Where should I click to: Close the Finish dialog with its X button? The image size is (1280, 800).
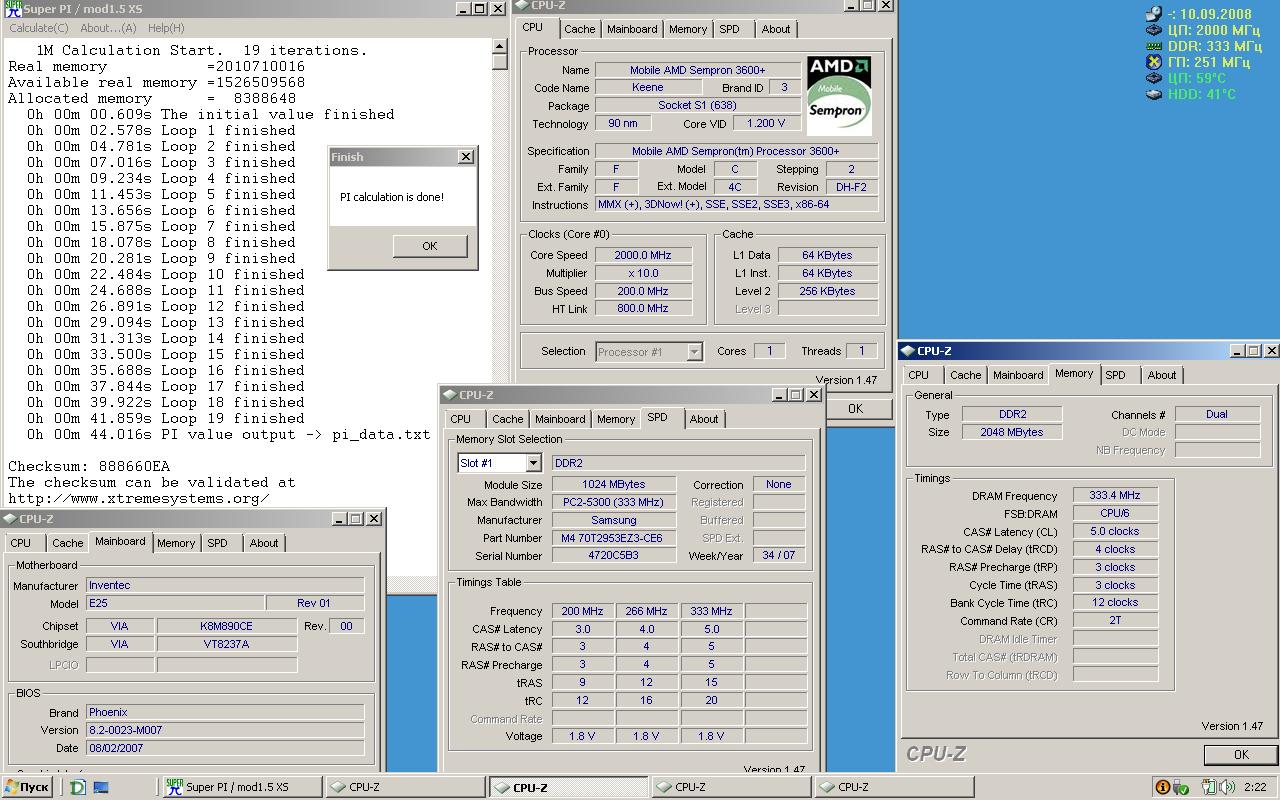(465, 157)
